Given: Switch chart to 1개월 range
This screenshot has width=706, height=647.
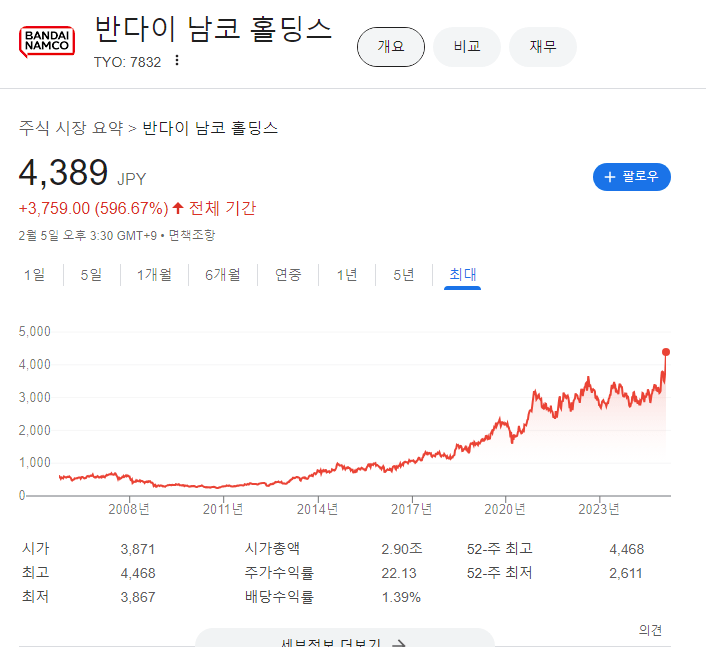Looking at the screenshot, I should point(154,275).
